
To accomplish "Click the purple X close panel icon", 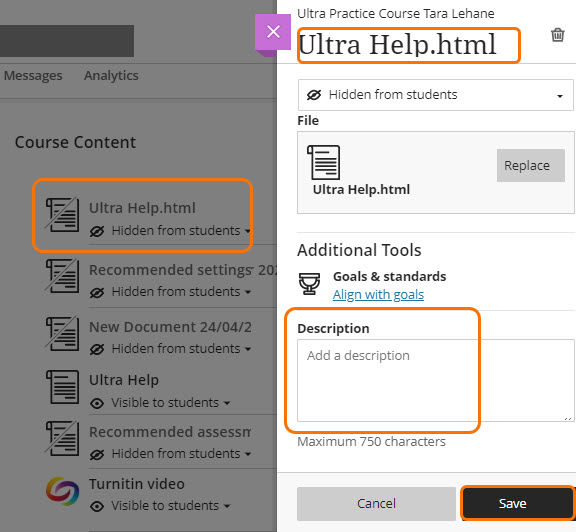I will click(273, 32).
